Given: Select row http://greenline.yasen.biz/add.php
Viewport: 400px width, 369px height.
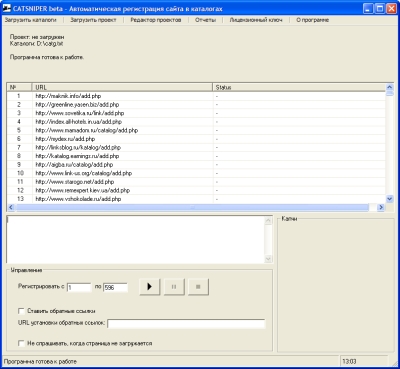Looking at the screenshot, I should coord(196,105).
